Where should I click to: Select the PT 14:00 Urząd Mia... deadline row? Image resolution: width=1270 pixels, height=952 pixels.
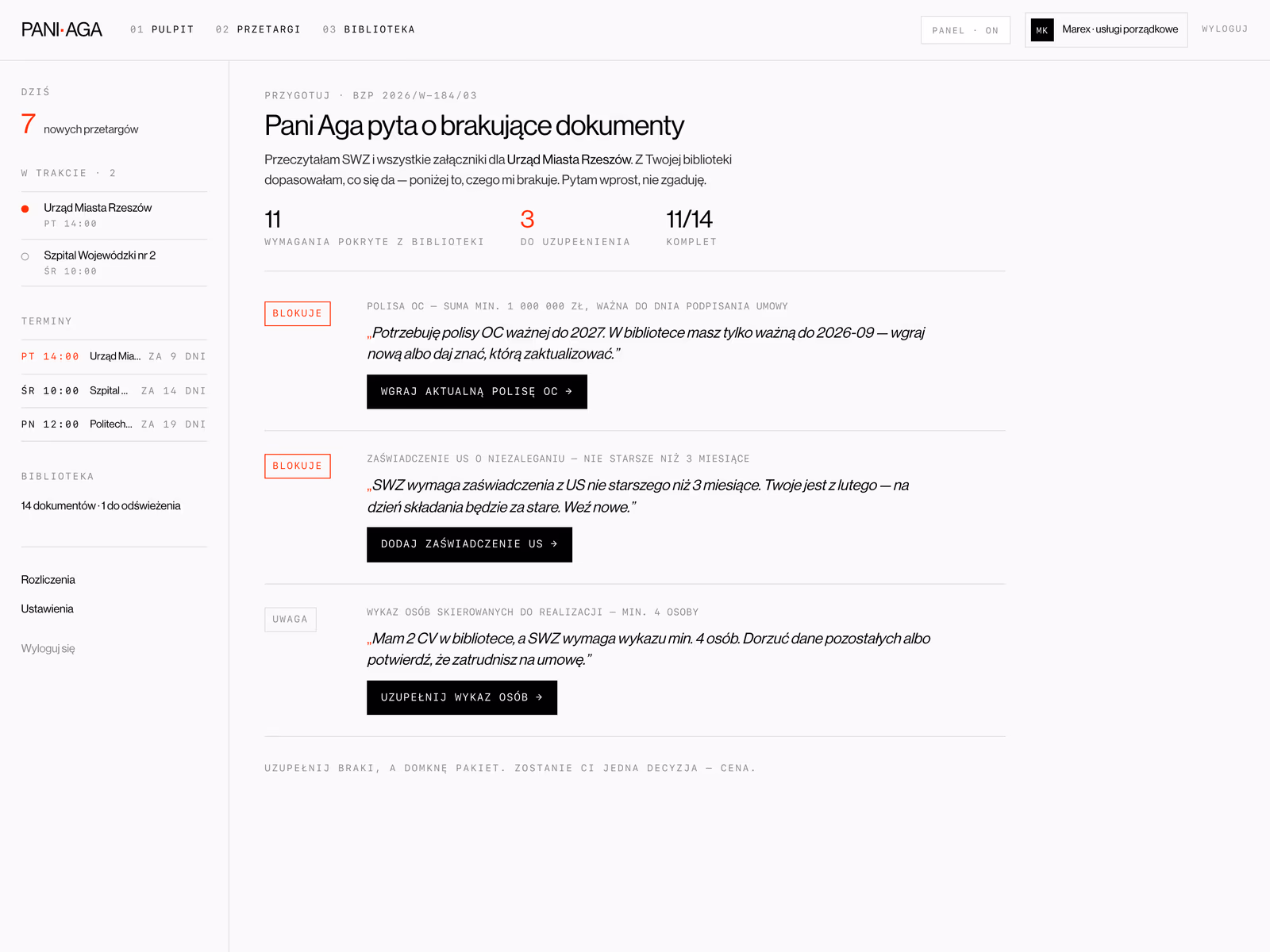tap(114, 356)
